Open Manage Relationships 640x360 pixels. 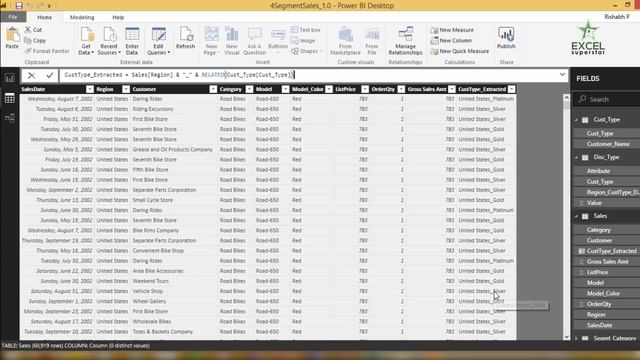[x=405, y=41]
